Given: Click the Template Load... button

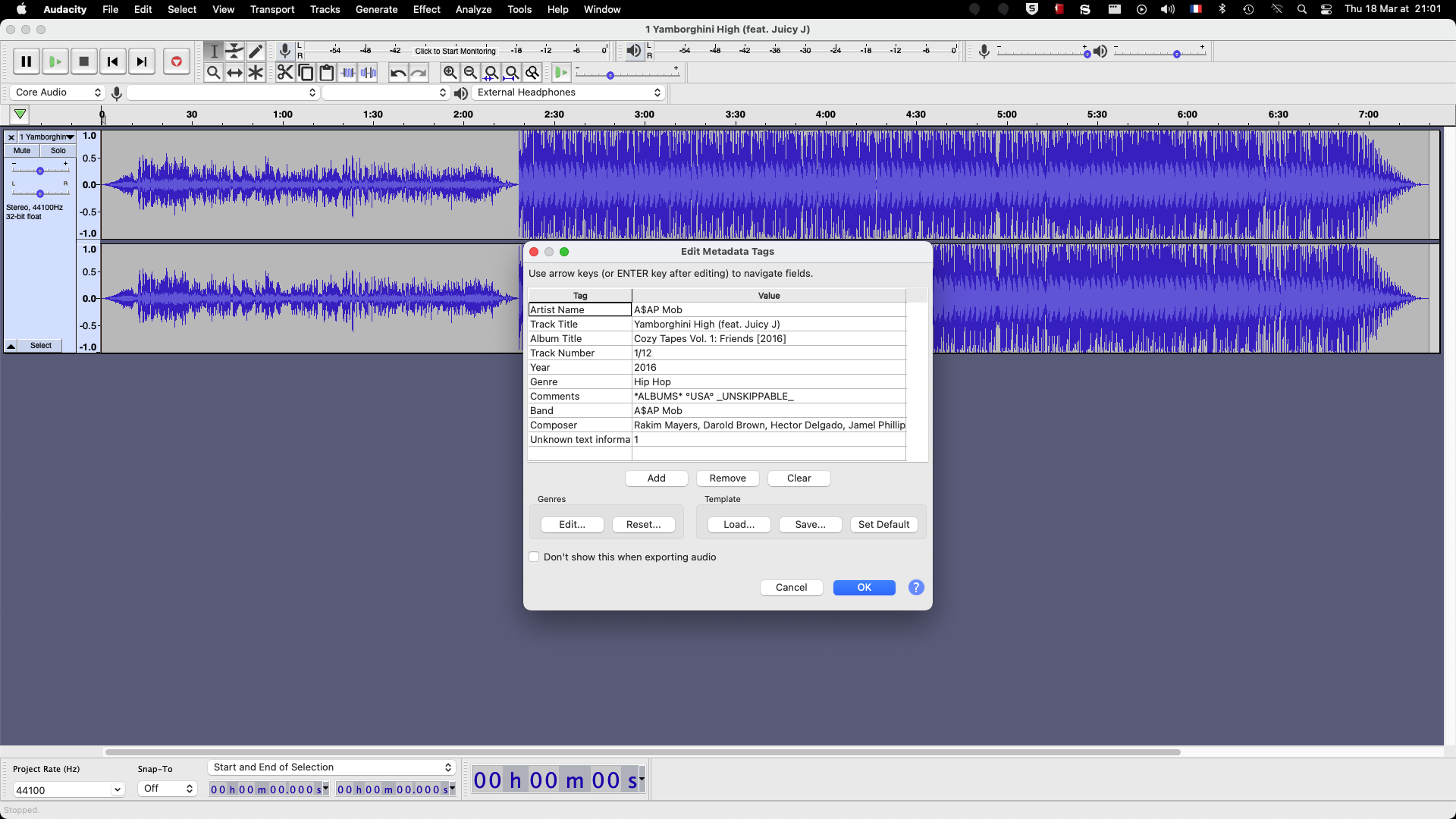Looking at the screenshot, I should coord(739,525).
